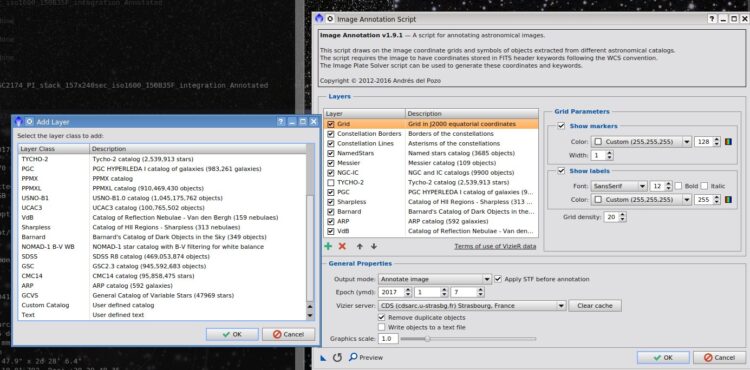750x370 pixels.
Task: Adjust Grid density 20 stepper
Action: click(x=622, y=217)
